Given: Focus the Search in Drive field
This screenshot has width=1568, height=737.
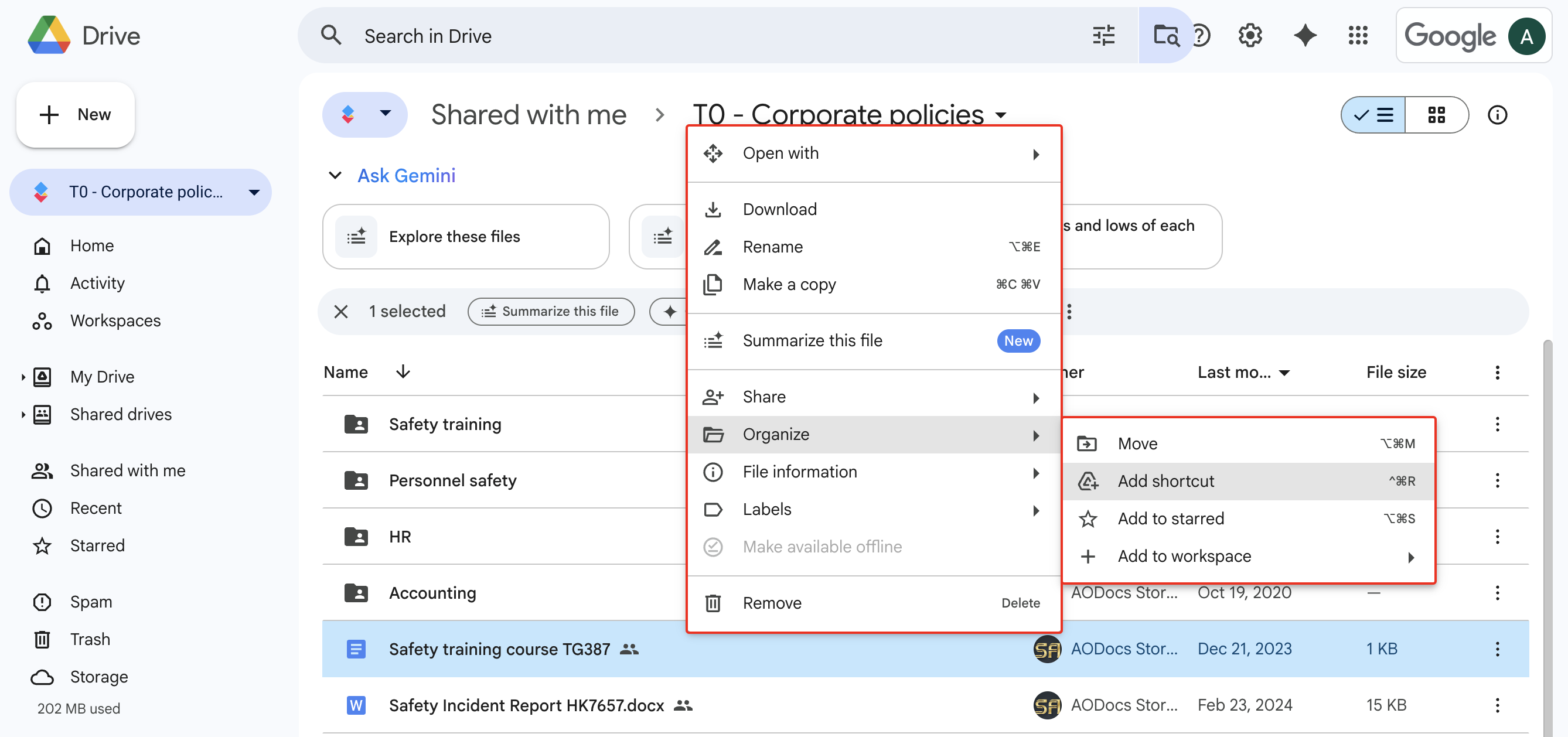Looking at the screenshot, I should tap(718, 35).
